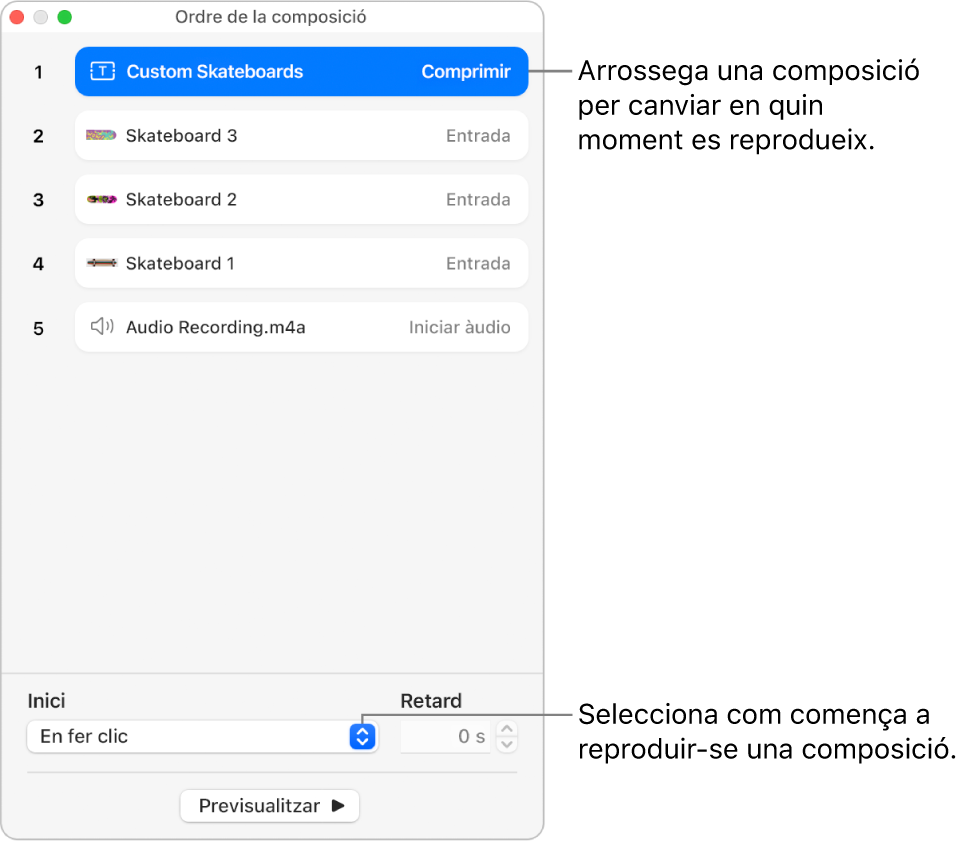Select the Audio Recording.m4a build row
This screenshot has width=969, height=841.
tap(302, 328)
